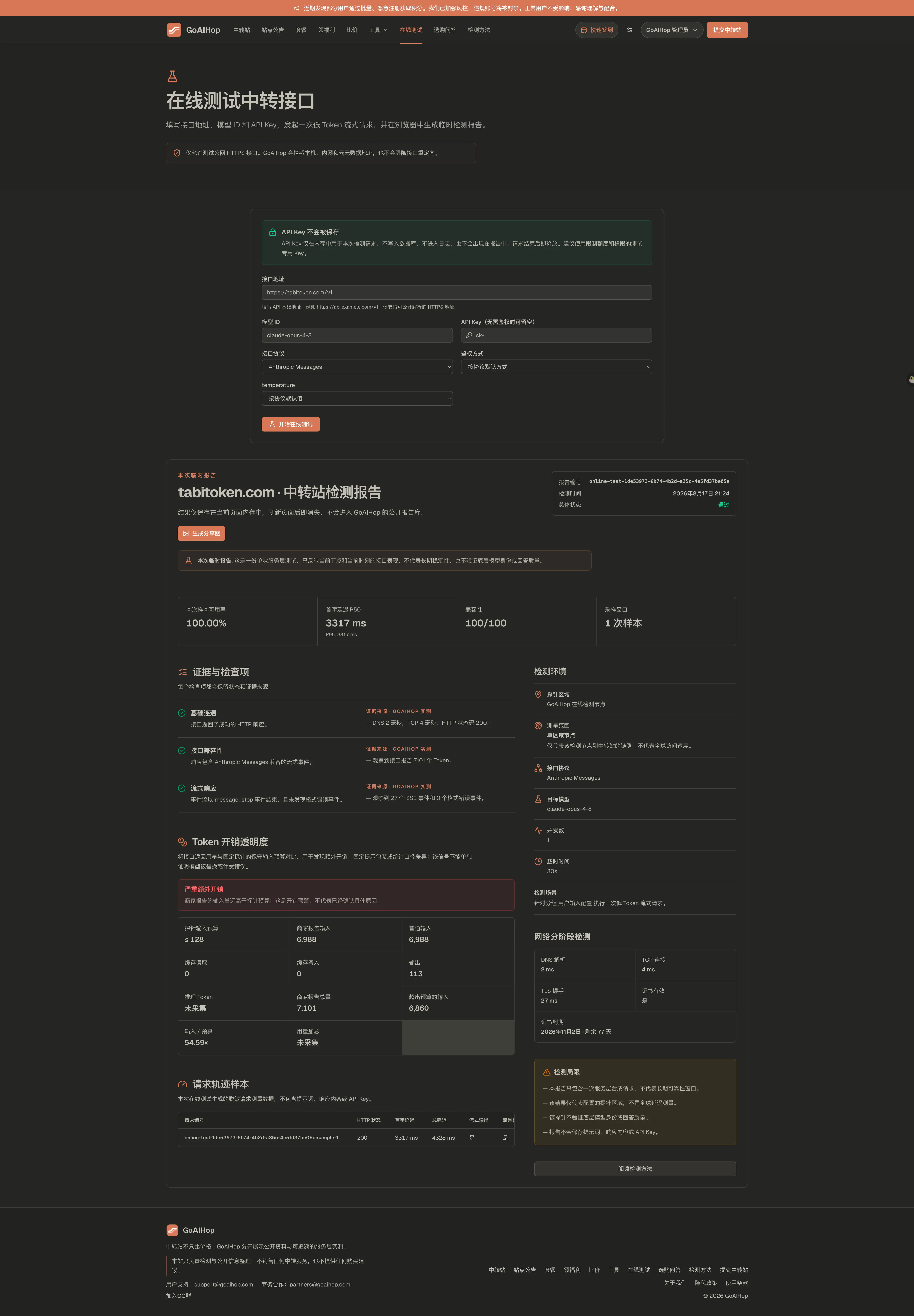
Task: Select the 在线测试 tab in the top navigation
Action: [411, 30]
